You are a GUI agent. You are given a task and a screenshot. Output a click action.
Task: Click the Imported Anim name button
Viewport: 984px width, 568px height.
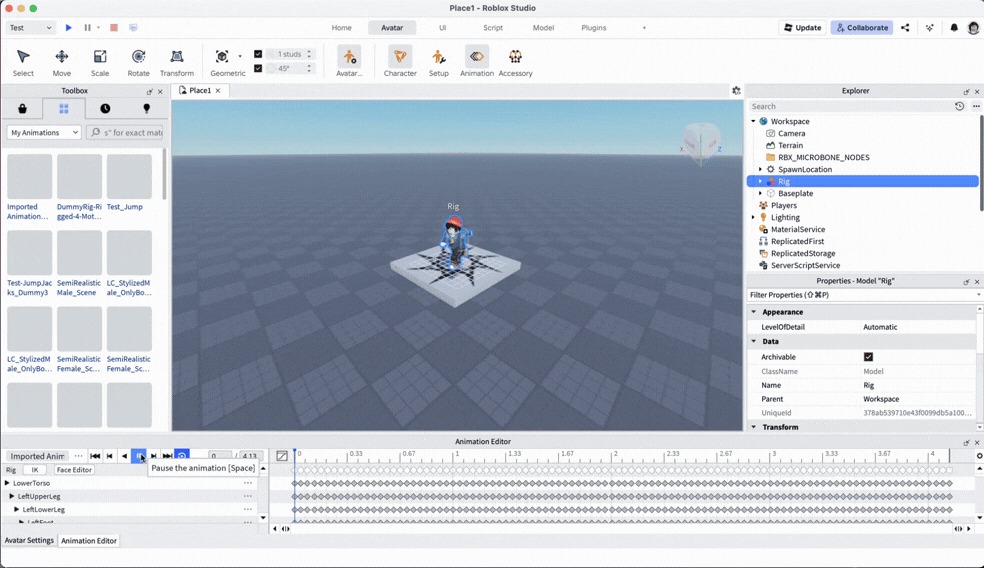point(37,456)
